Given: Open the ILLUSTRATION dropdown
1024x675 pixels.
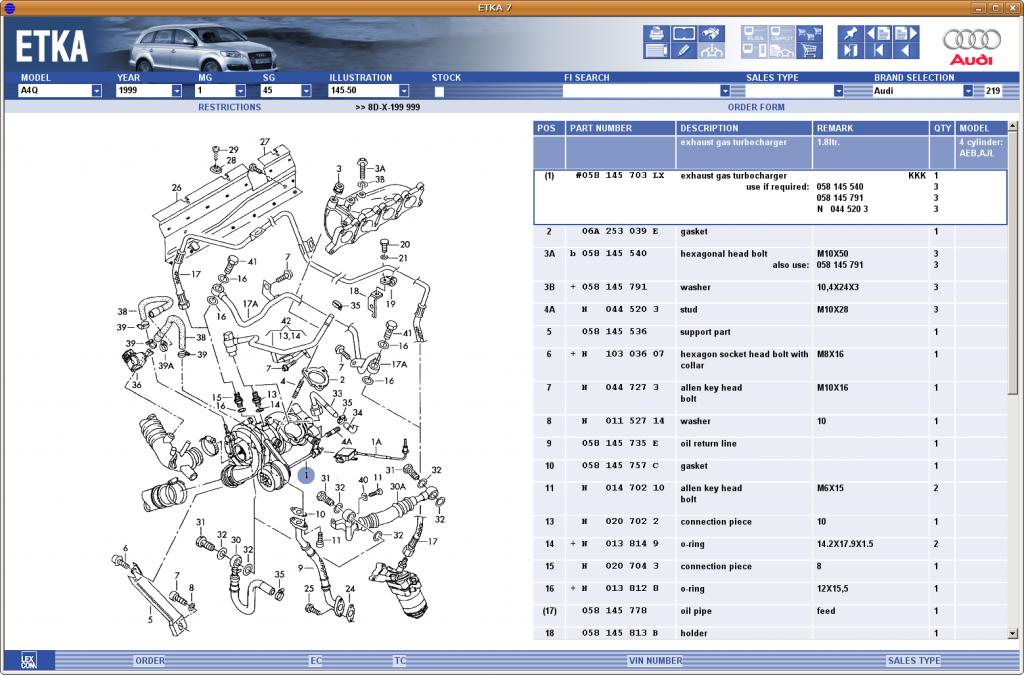Looking at the screenshot, I should [x=403, y=91].
